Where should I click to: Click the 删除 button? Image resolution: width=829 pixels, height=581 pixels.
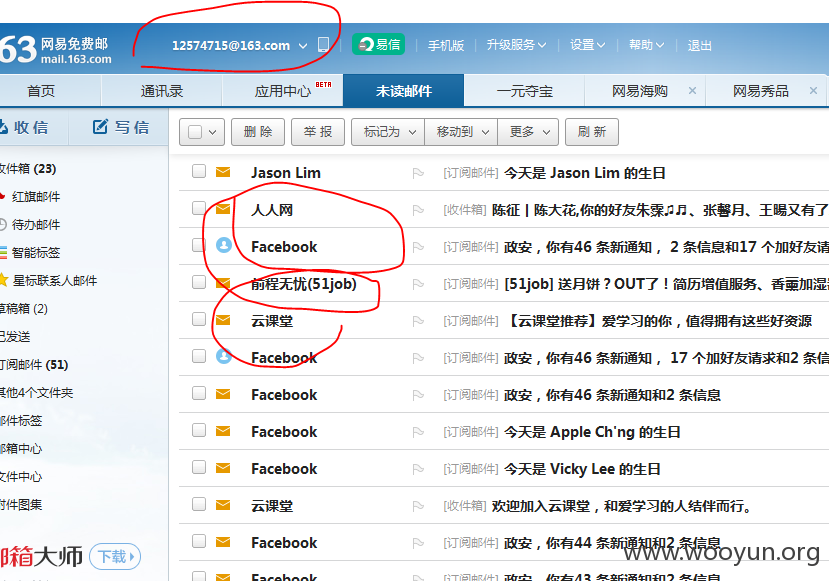coord(258,132)
